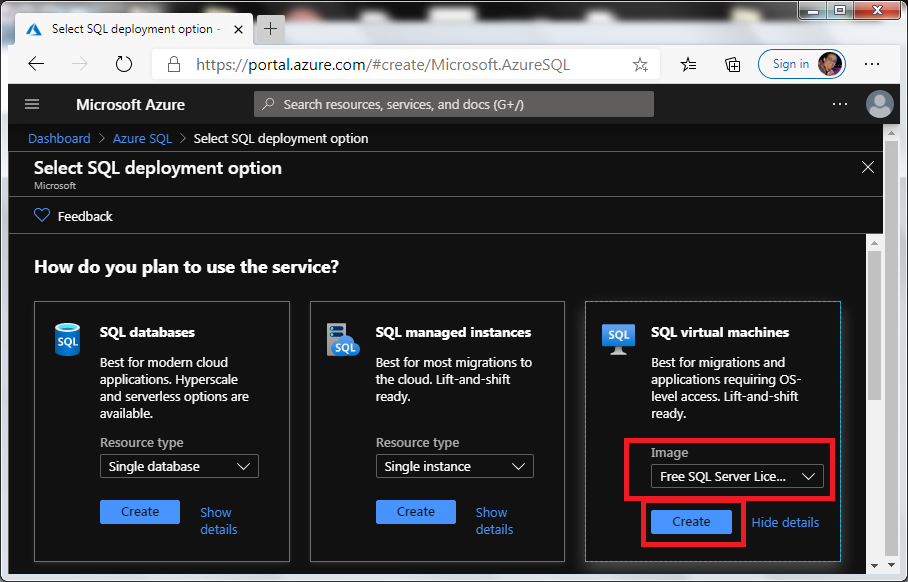Open the Single instance resource type dropdown
Screen dimensions: 908x582
454,466
